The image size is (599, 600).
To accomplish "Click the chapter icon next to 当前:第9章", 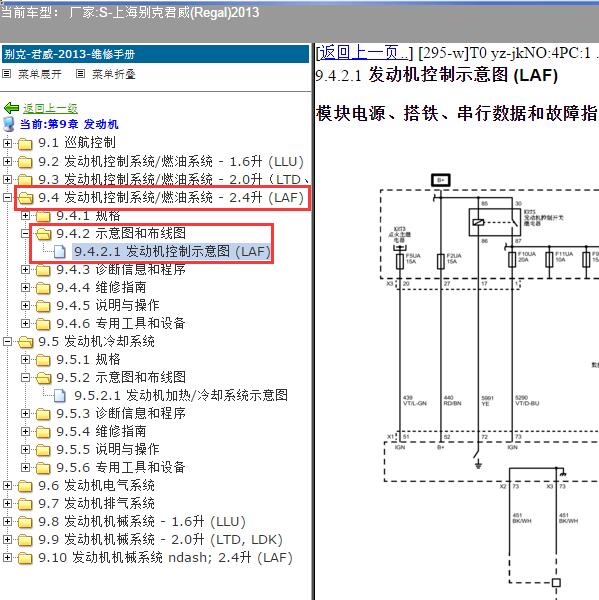I will tap(8, 124).
